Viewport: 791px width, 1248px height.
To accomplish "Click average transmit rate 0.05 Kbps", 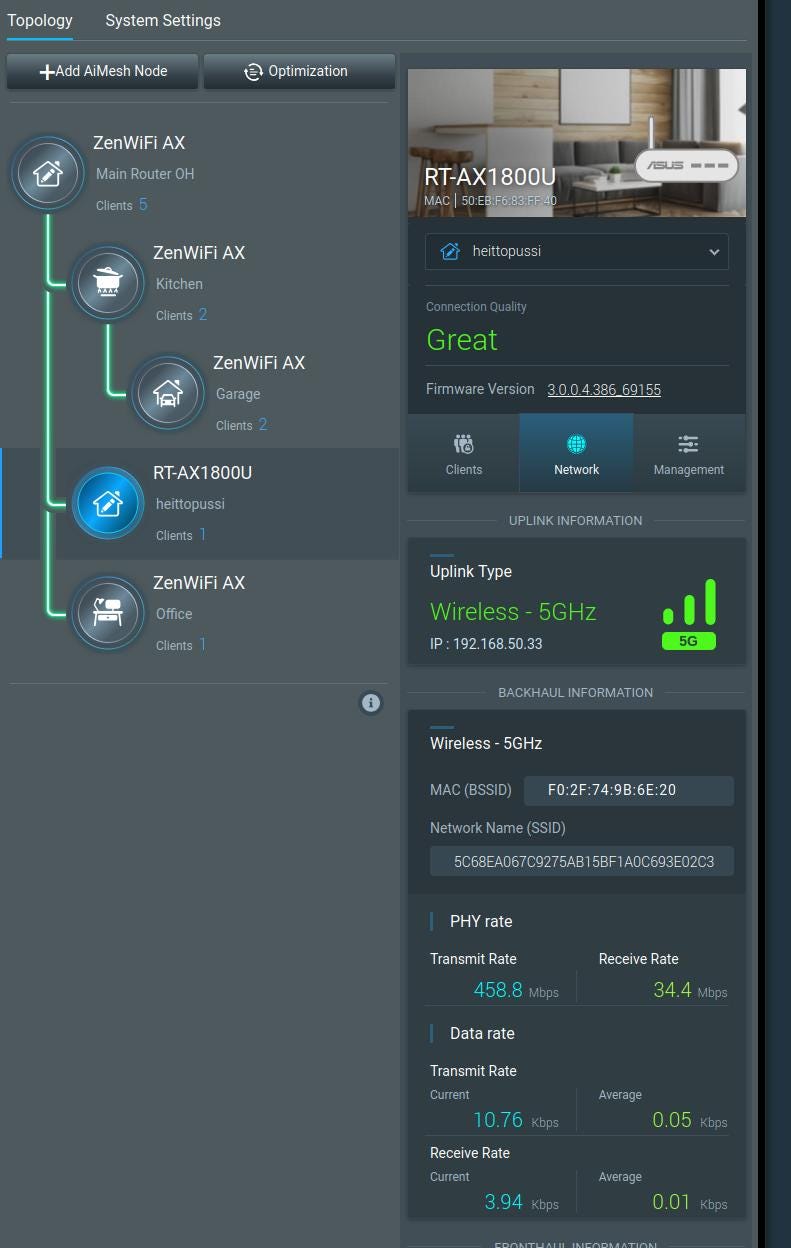I will pos(690,1120).
